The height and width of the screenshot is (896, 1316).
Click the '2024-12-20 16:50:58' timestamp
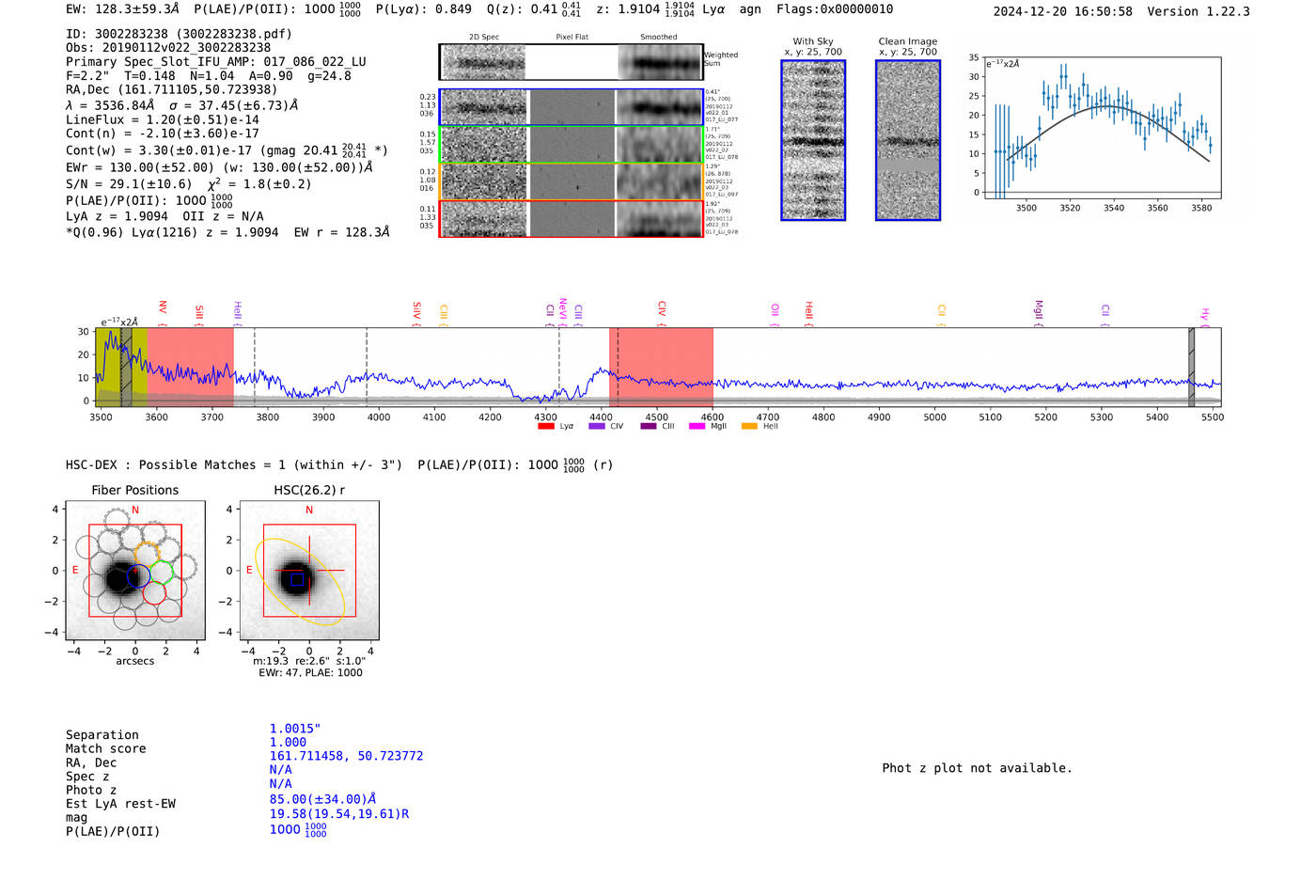pyautogui.click(x=1063, y=11)
